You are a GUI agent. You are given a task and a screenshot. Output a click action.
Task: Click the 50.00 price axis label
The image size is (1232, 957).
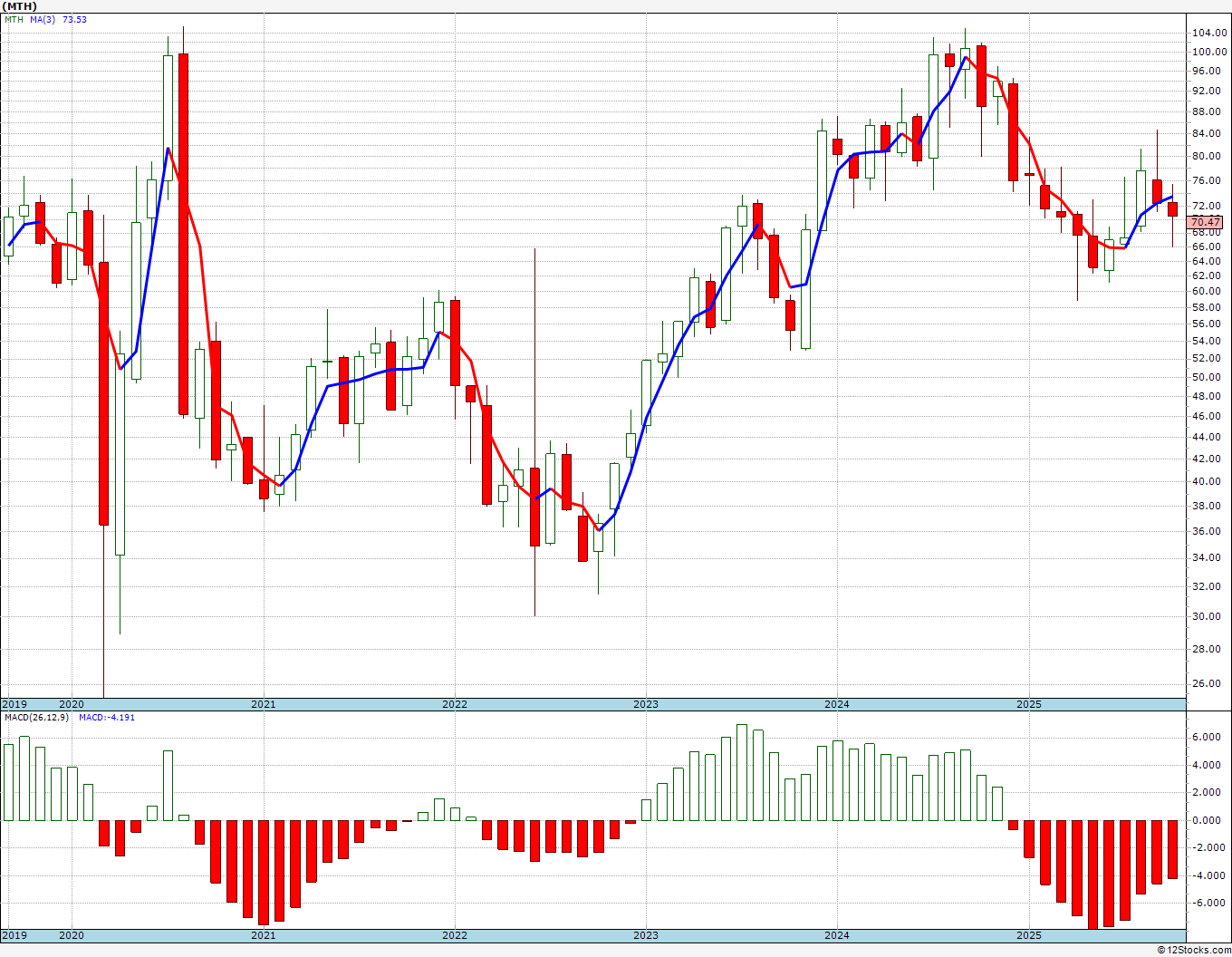pos(1208,377)
